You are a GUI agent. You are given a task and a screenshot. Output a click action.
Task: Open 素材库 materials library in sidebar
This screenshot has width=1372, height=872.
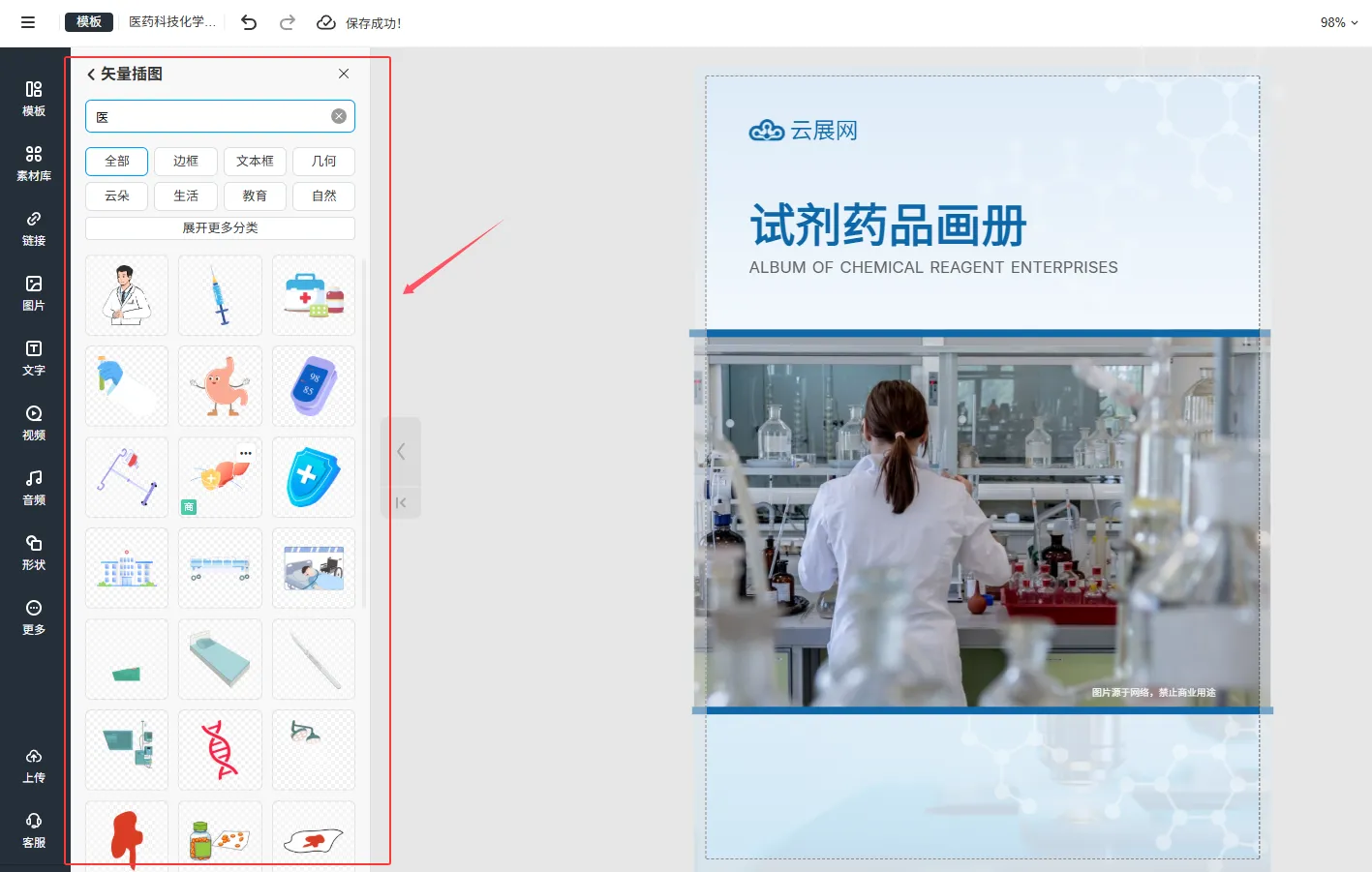point(34,163)
